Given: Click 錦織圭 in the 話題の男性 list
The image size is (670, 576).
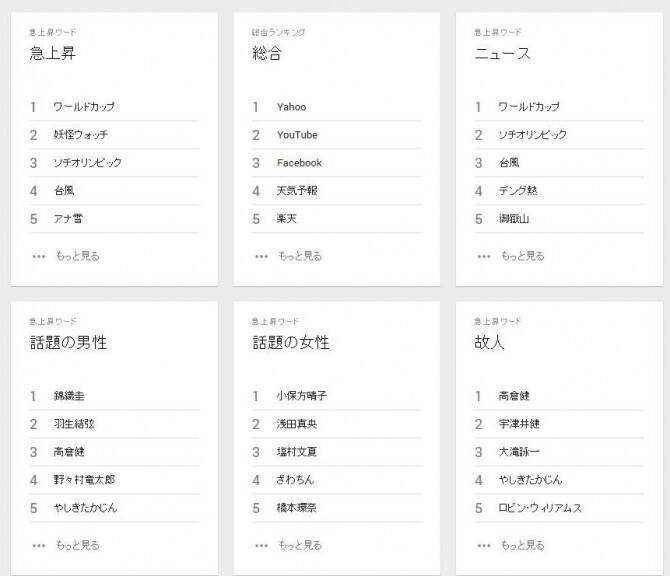Looking at the screenshot, I should [x=70, y=396].
